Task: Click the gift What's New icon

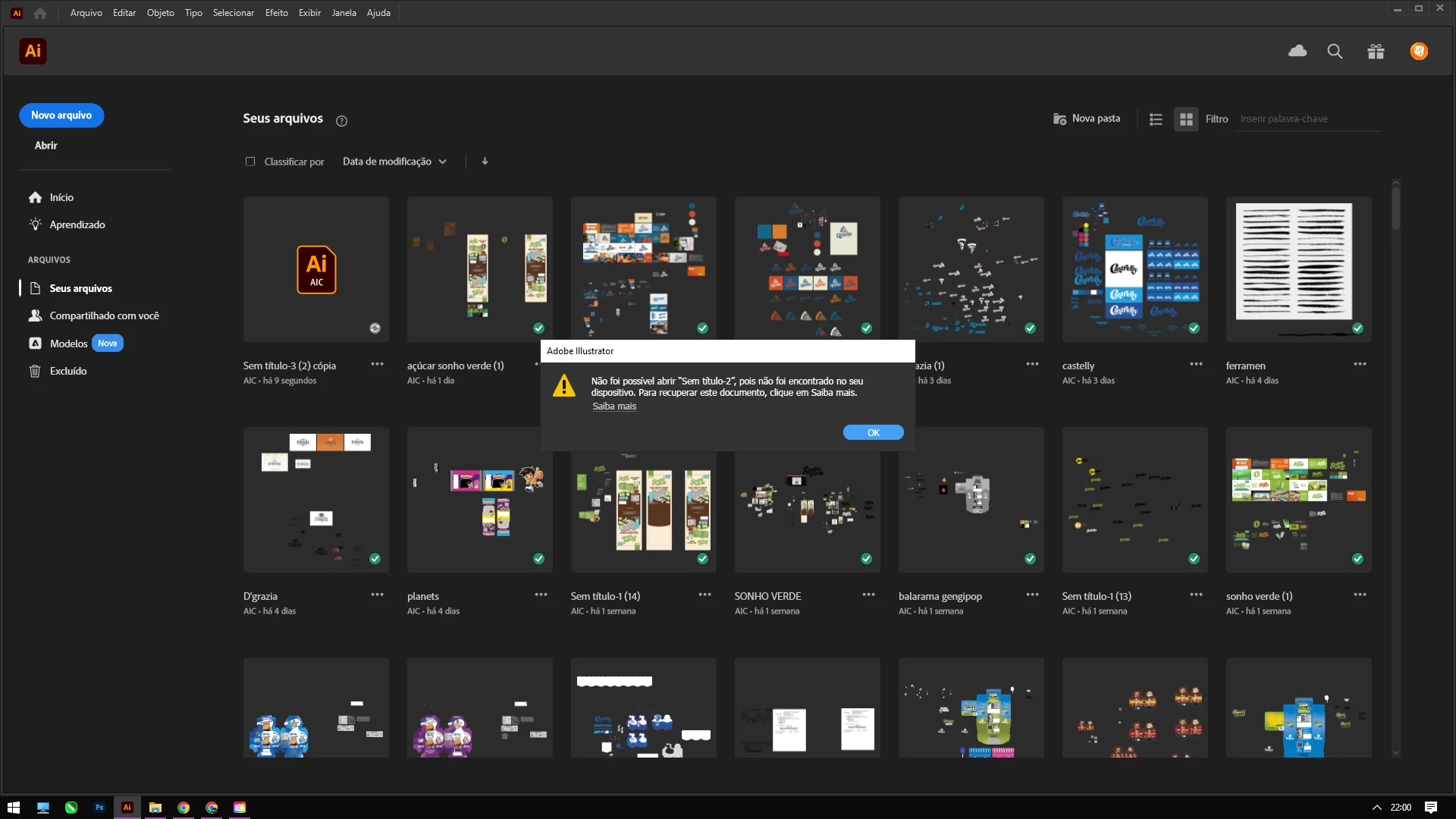Action: pyautogui.click(x=1376, y=51)
